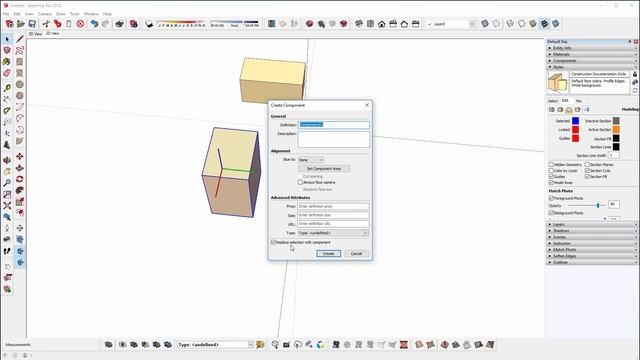640x360 pixels.
Task: Toggle the Guides checkbox
Action: [x=551, y=177]
